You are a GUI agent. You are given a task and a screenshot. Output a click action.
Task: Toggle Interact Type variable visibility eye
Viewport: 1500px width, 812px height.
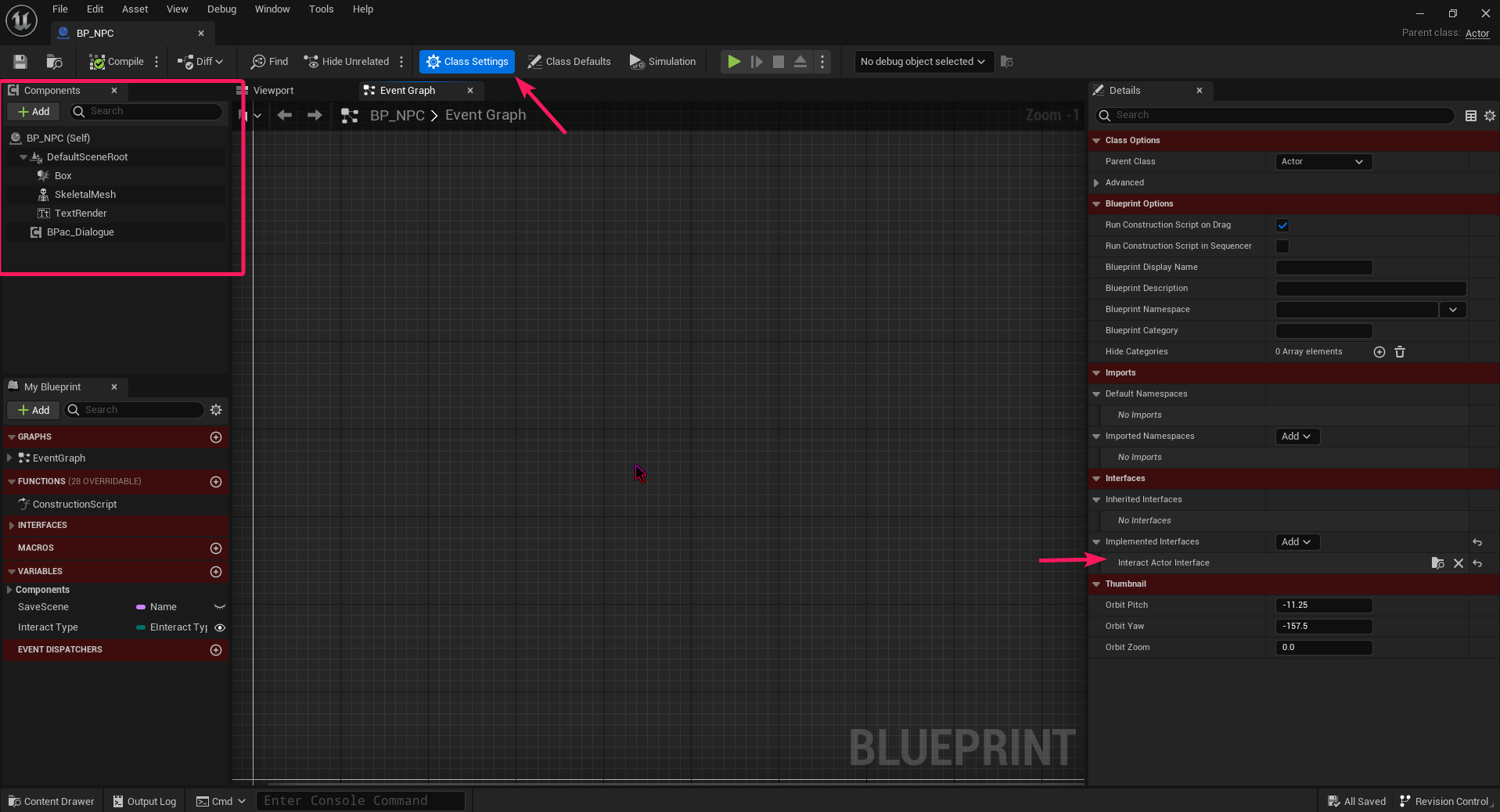tap(220, 627)
